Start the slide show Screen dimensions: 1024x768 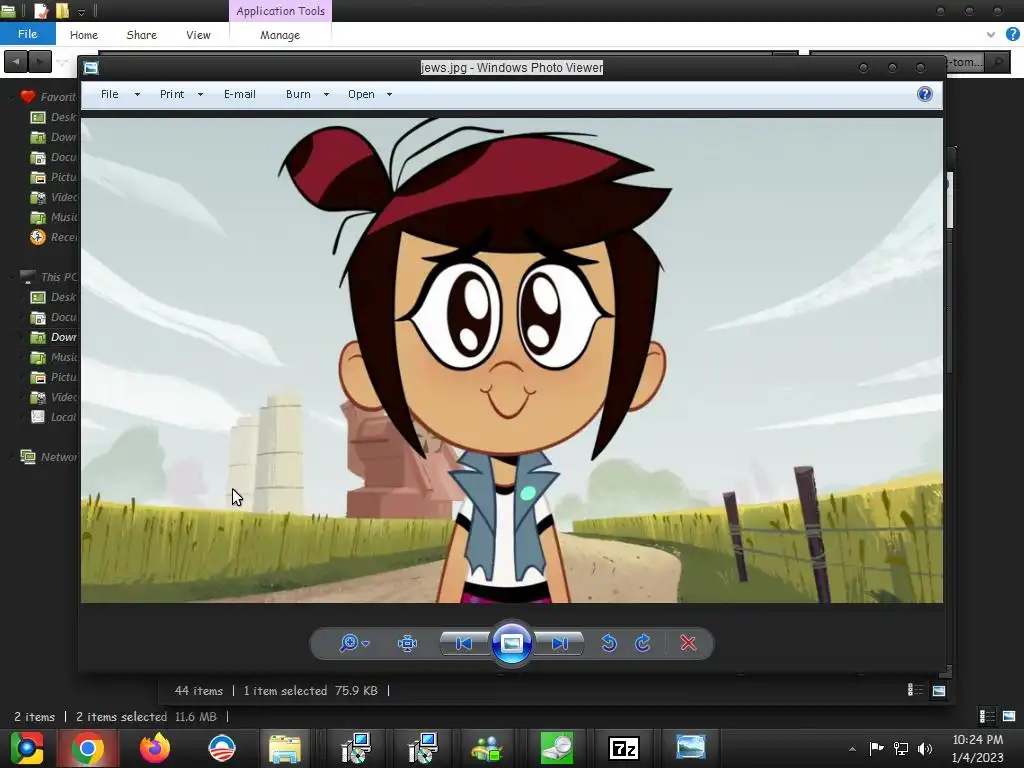click(x=511, y=643)
